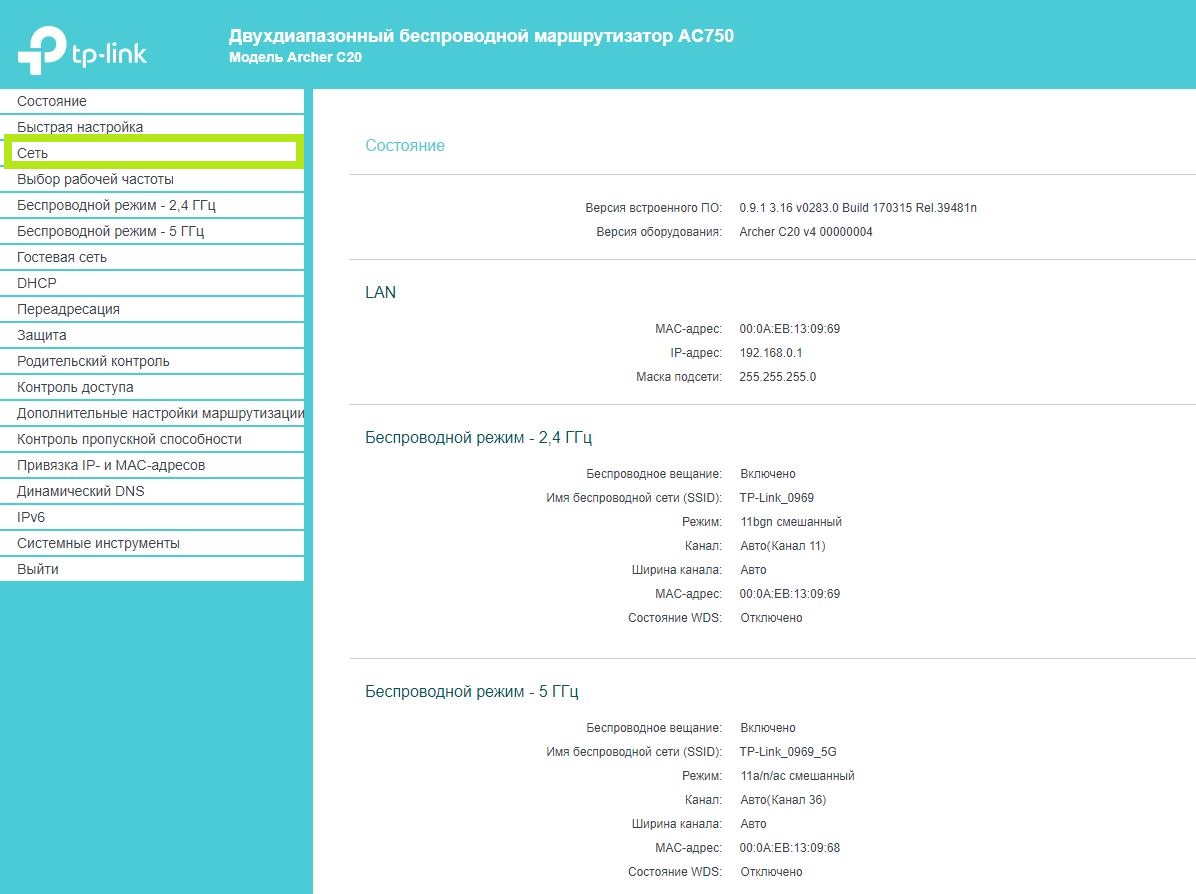1196x894 pixels.
Task: Go to Беспроводной режим - 2,4 ГГц menu
Action: point(116,205)
